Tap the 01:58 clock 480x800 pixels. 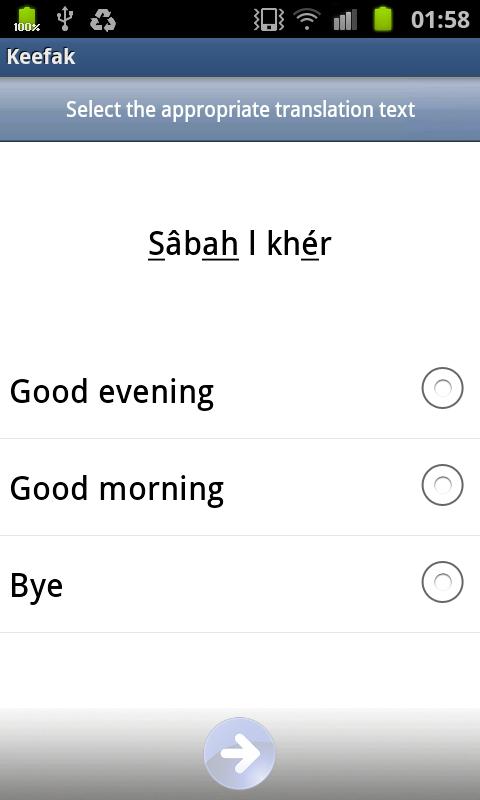(440, 19)
